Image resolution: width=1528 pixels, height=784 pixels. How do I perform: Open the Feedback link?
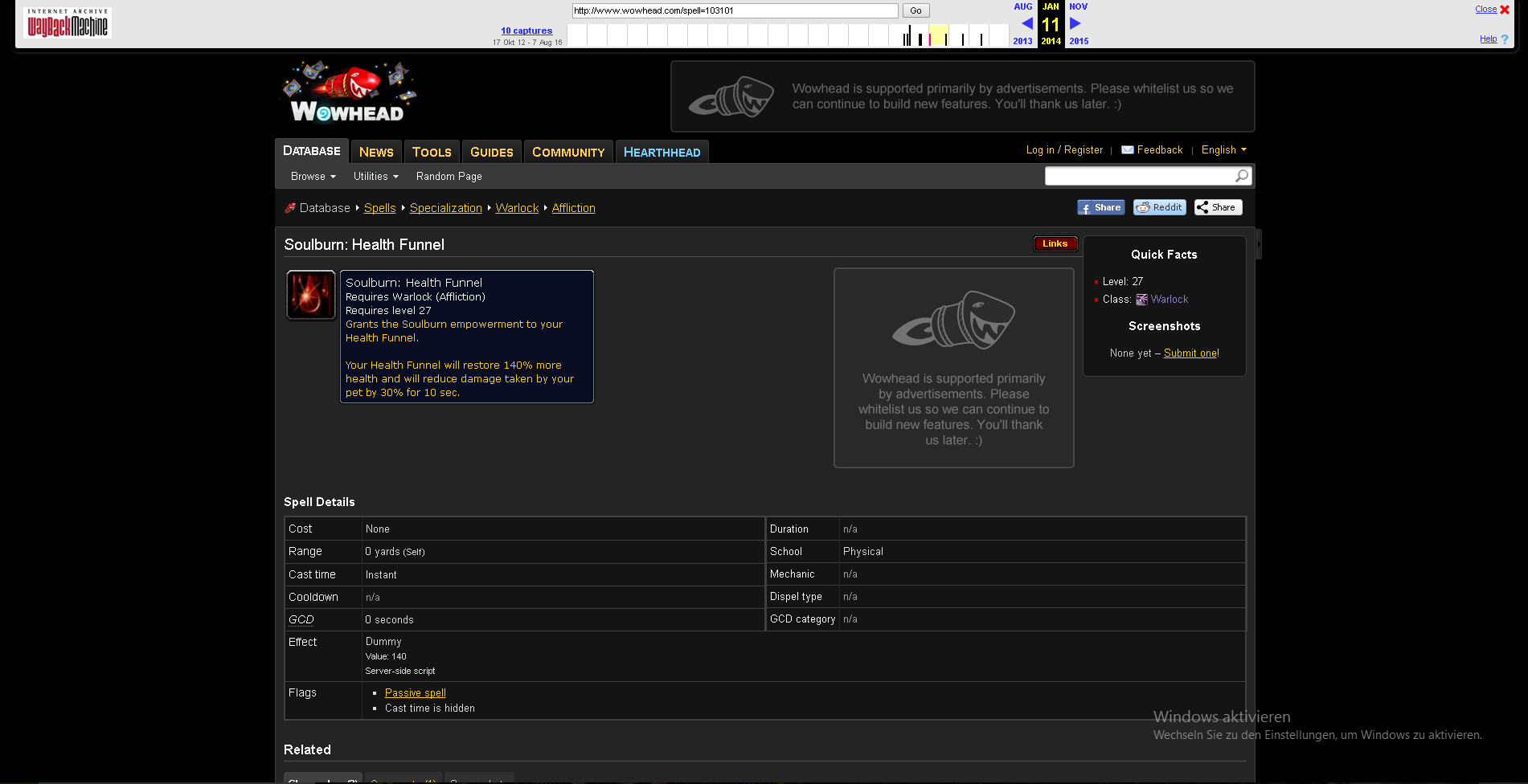tap(1160, 150)
